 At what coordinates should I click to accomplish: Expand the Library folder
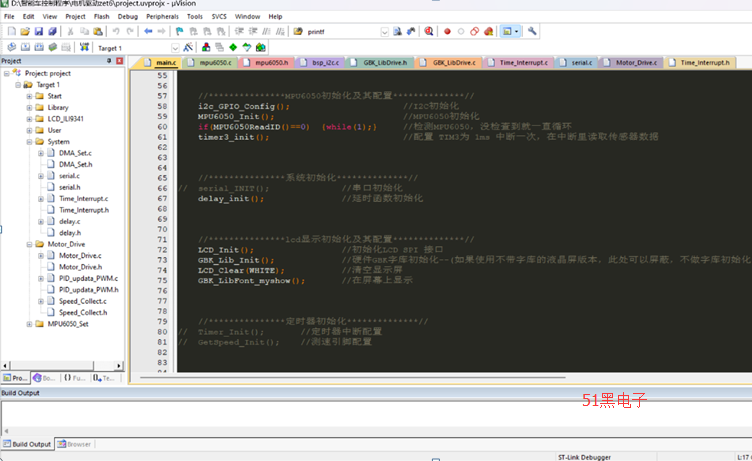29,107
